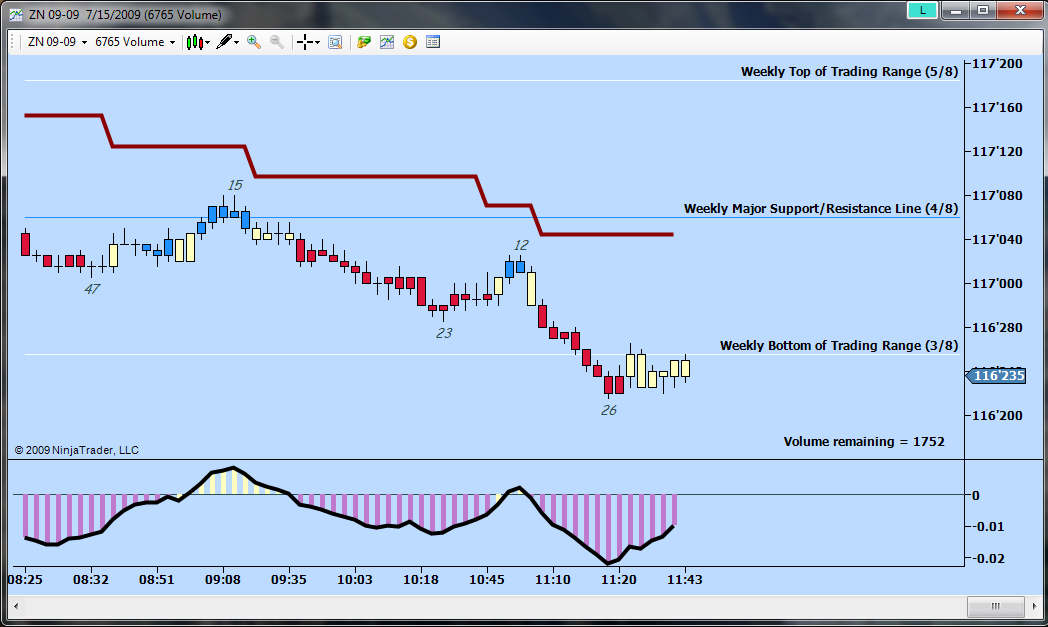Expand the chart style dropdown arrow

point(208,43)
